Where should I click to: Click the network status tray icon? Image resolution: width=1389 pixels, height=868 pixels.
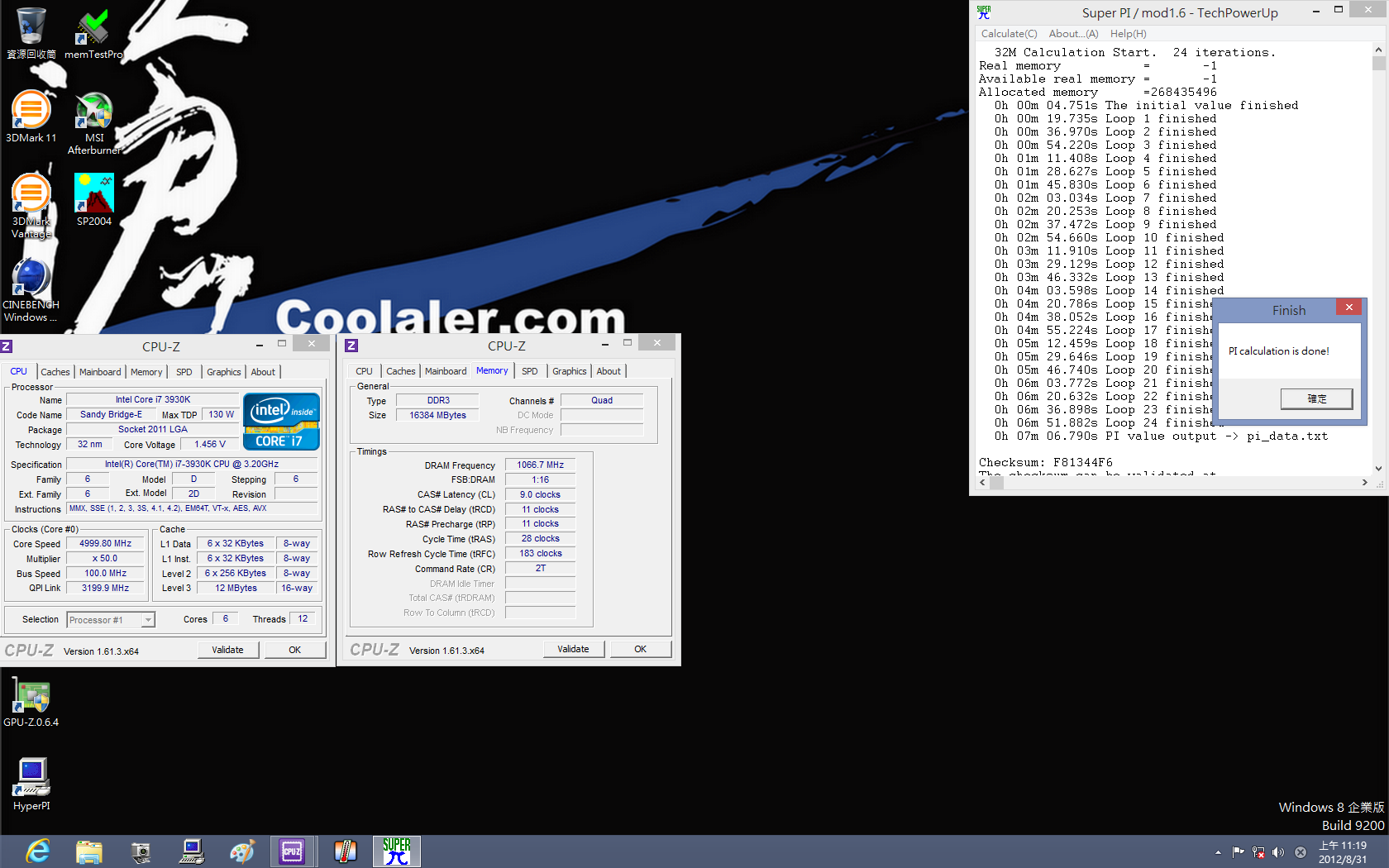point(1258,852)
